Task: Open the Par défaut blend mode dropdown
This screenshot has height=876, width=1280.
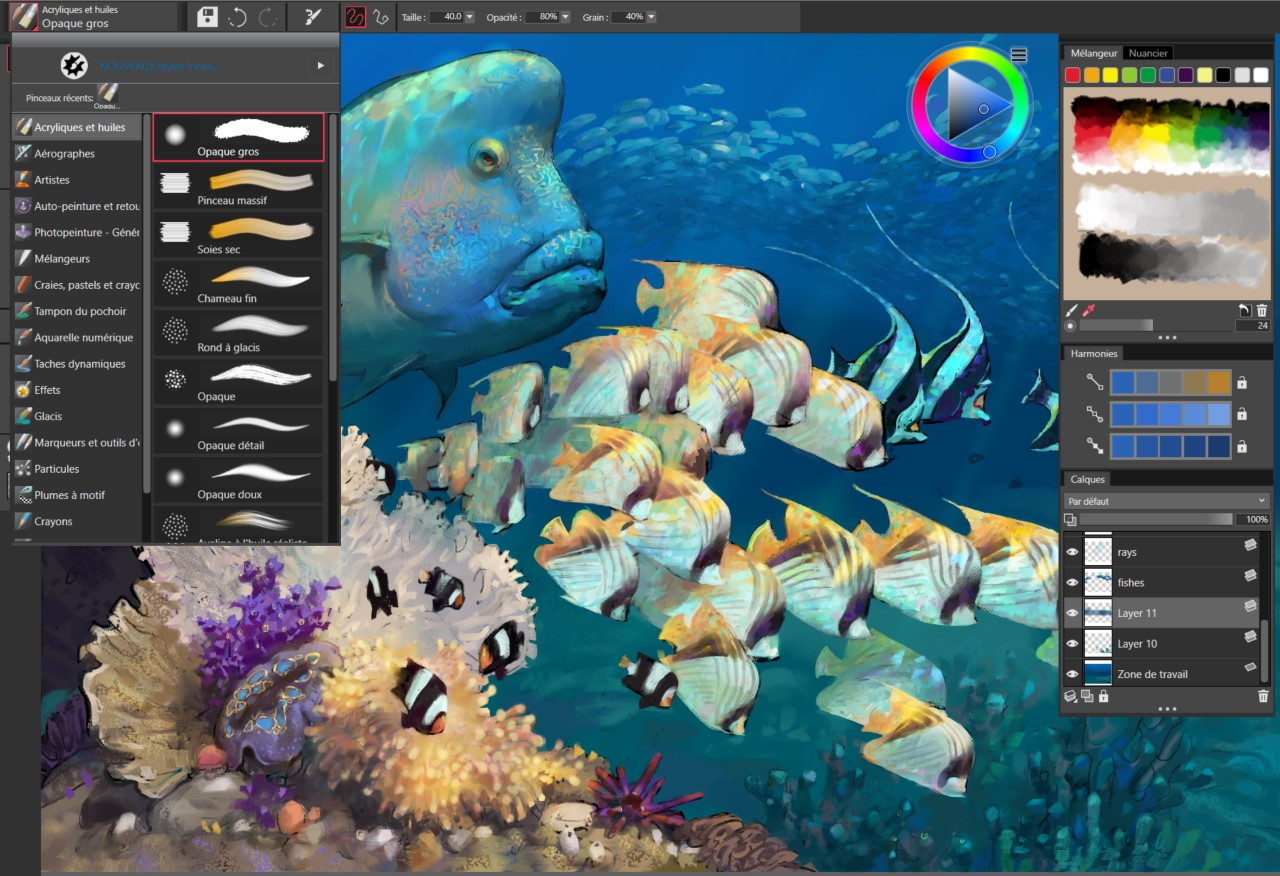Action: [x=1166, y=501]
